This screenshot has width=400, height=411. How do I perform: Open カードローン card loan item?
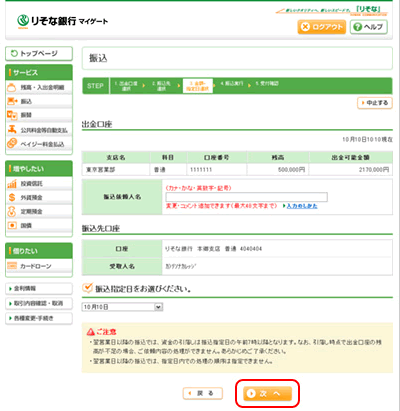point(39,266)
